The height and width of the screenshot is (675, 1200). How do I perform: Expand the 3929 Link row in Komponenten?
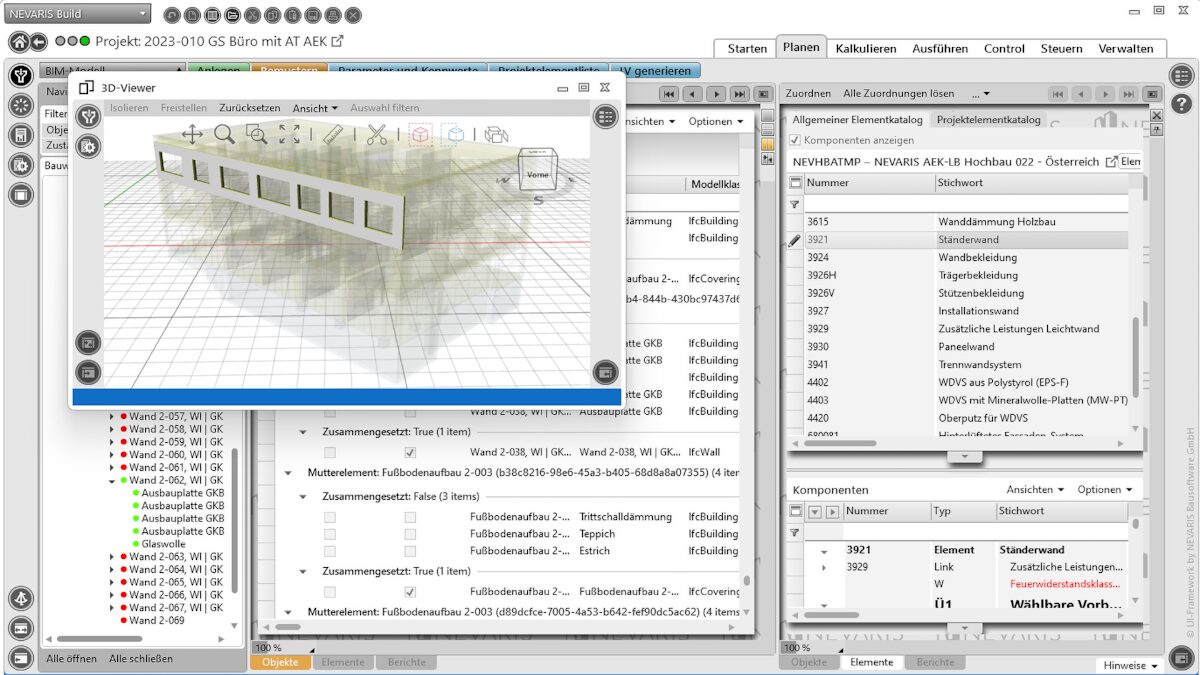(824, 567)
